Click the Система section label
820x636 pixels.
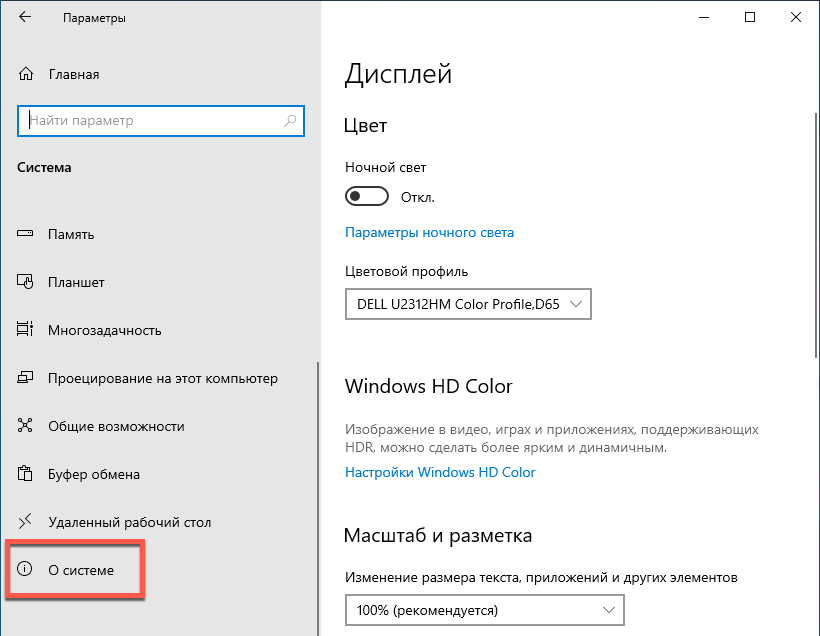(x=44, y=167)
